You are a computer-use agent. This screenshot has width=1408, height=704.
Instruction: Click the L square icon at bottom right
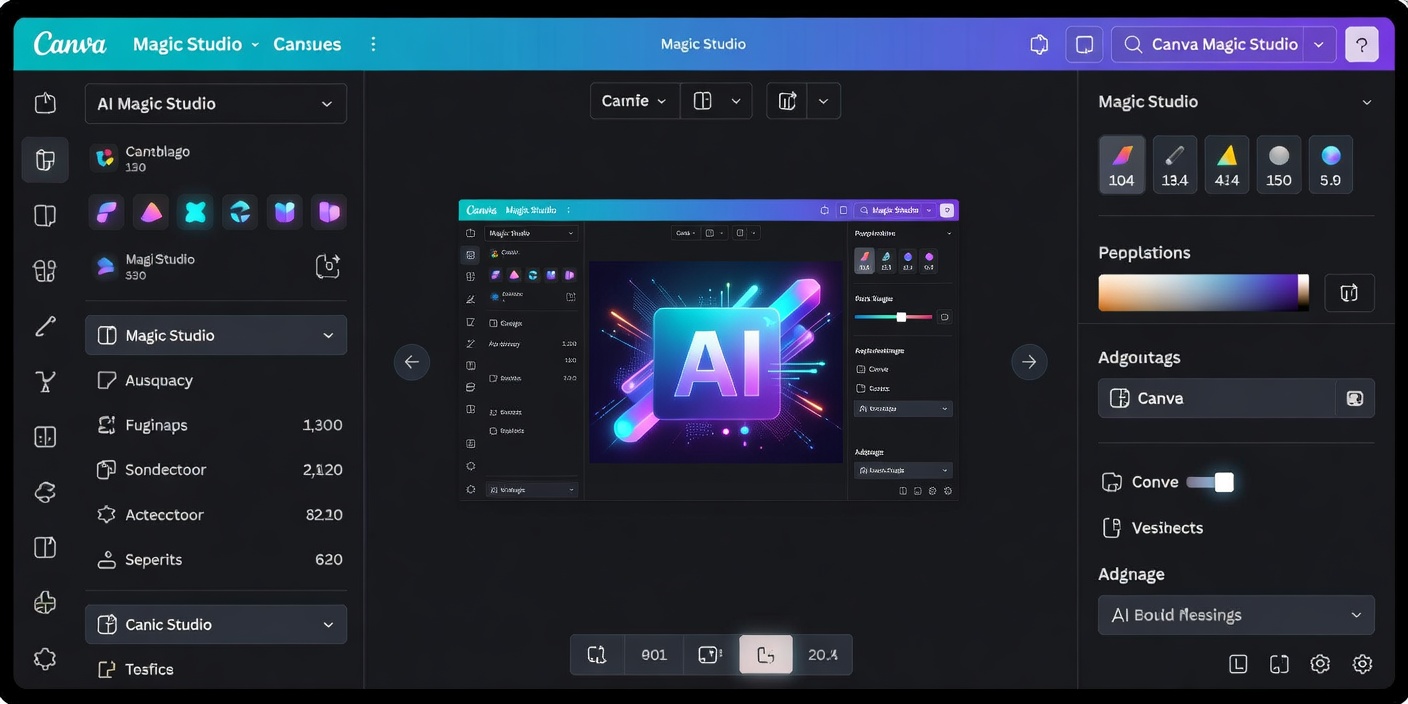pos(1238,664)
